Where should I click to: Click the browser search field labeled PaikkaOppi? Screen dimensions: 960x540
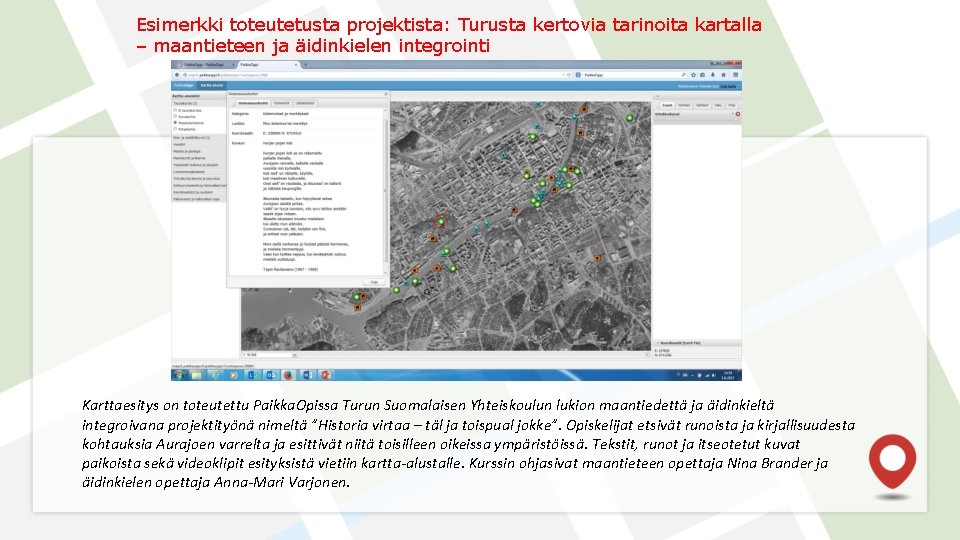[x=631, y=75]
